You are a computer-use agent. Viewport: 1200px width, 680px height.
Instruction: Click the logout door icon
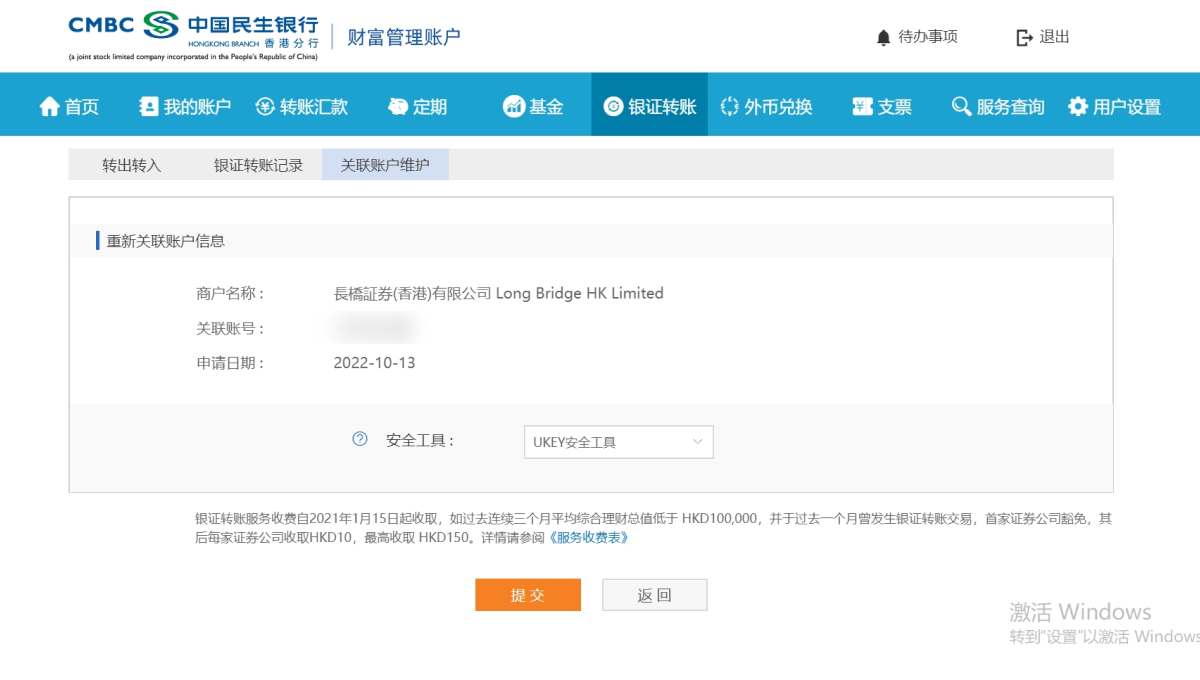pos(1024,38)
